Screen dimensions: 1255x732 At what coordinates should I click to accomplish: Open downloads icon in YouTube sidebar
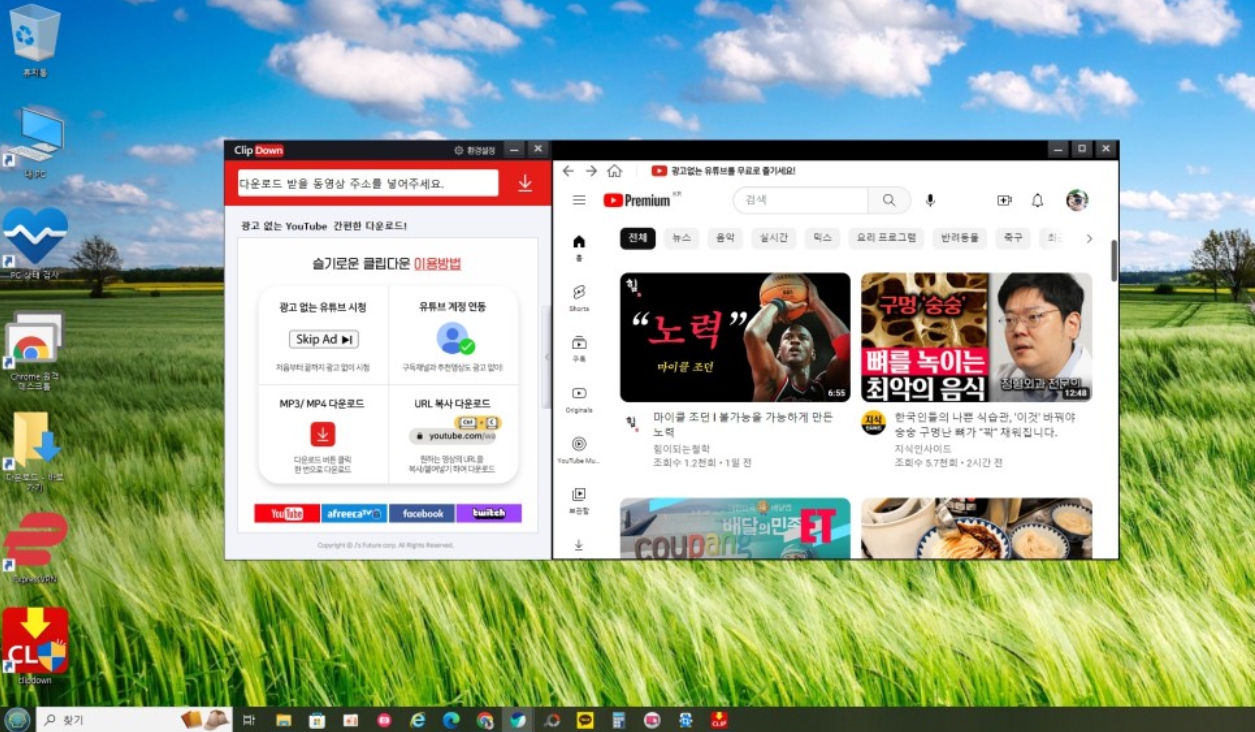[579, 546]
